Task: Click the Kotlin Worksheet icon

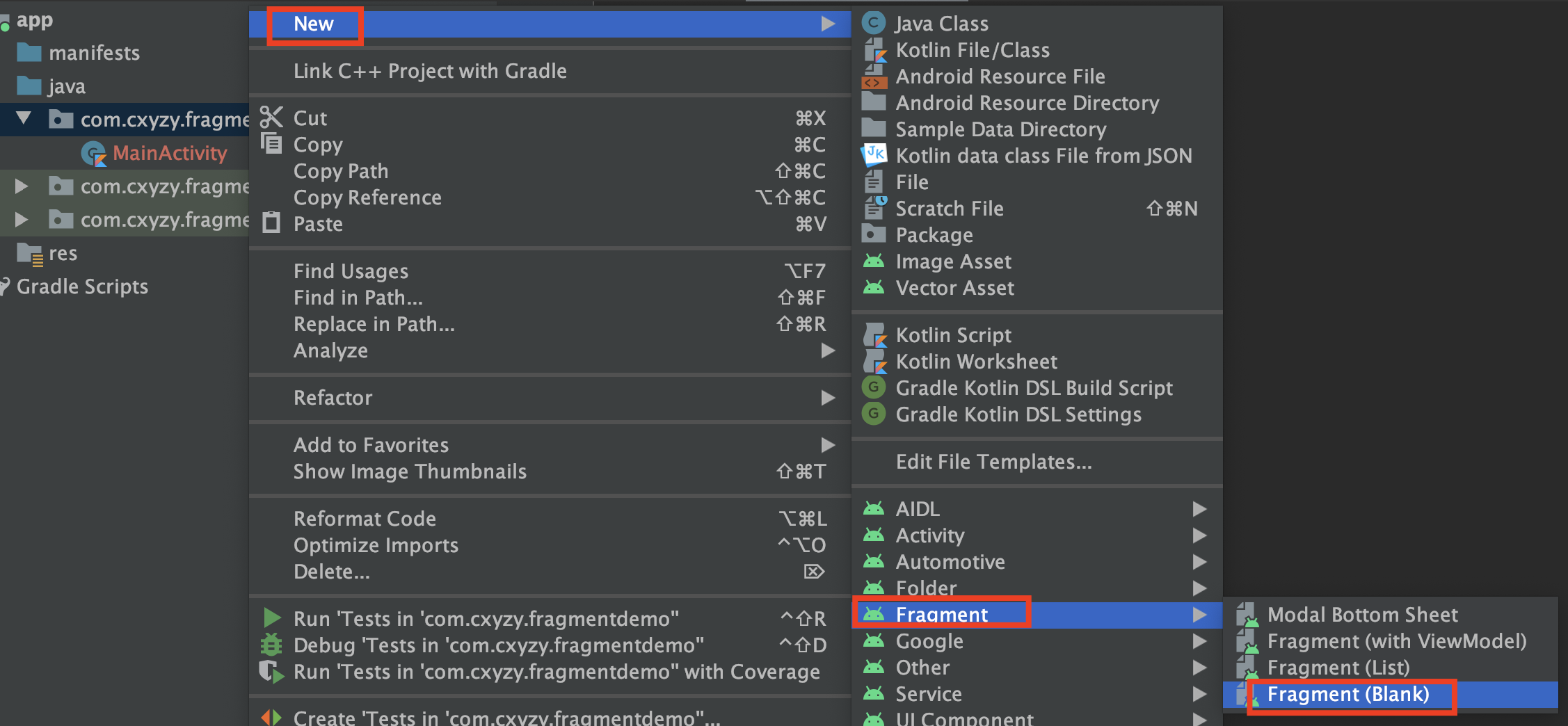Action: 874,362
